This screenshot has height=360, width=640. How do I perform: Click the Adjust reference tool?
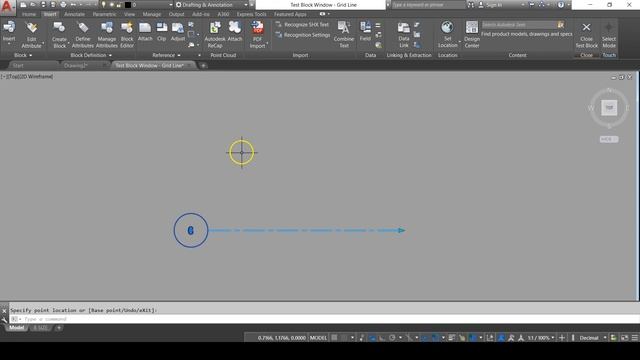(178, 31)
